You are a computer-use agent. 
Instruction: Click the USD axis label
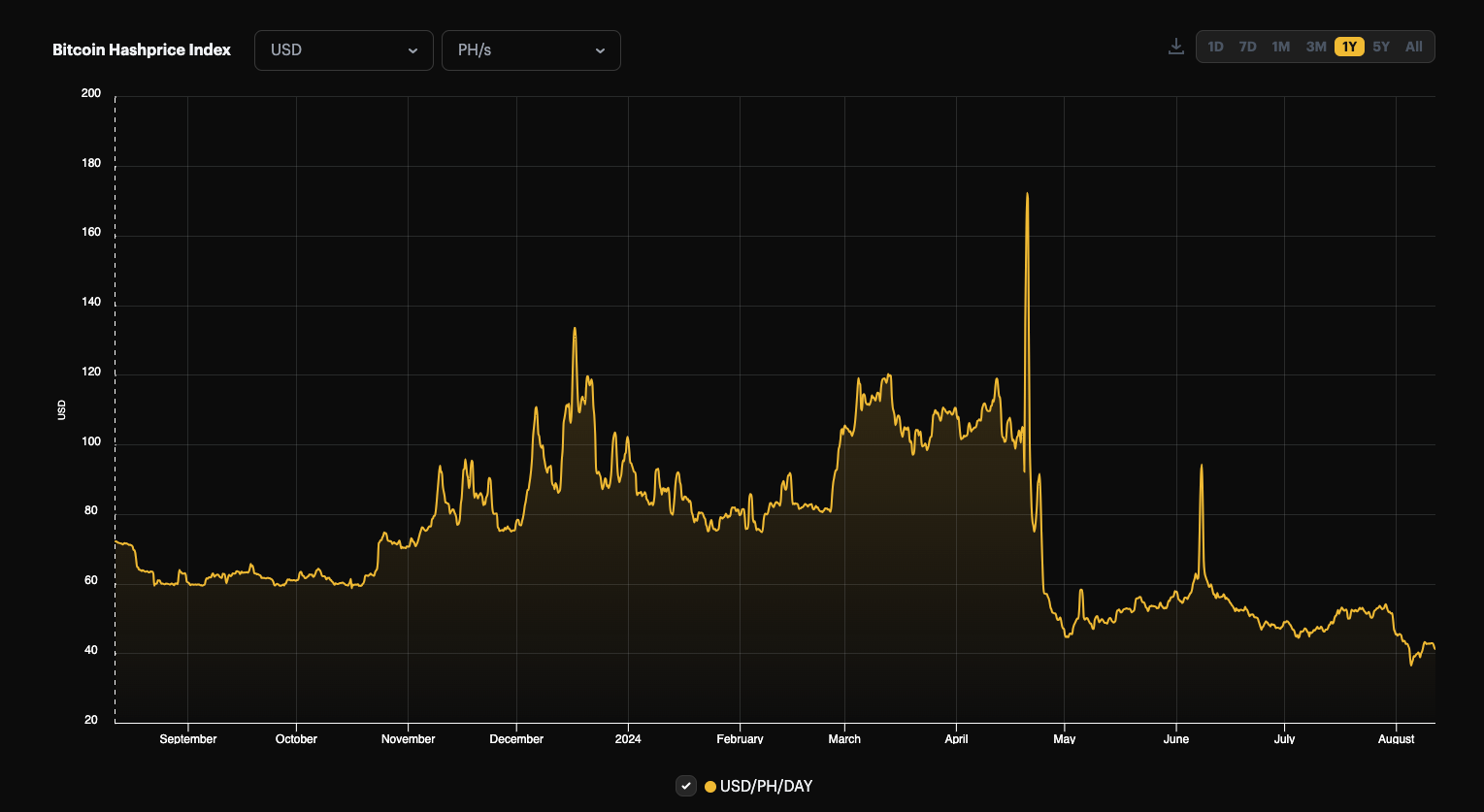click(x=61, y=410)
